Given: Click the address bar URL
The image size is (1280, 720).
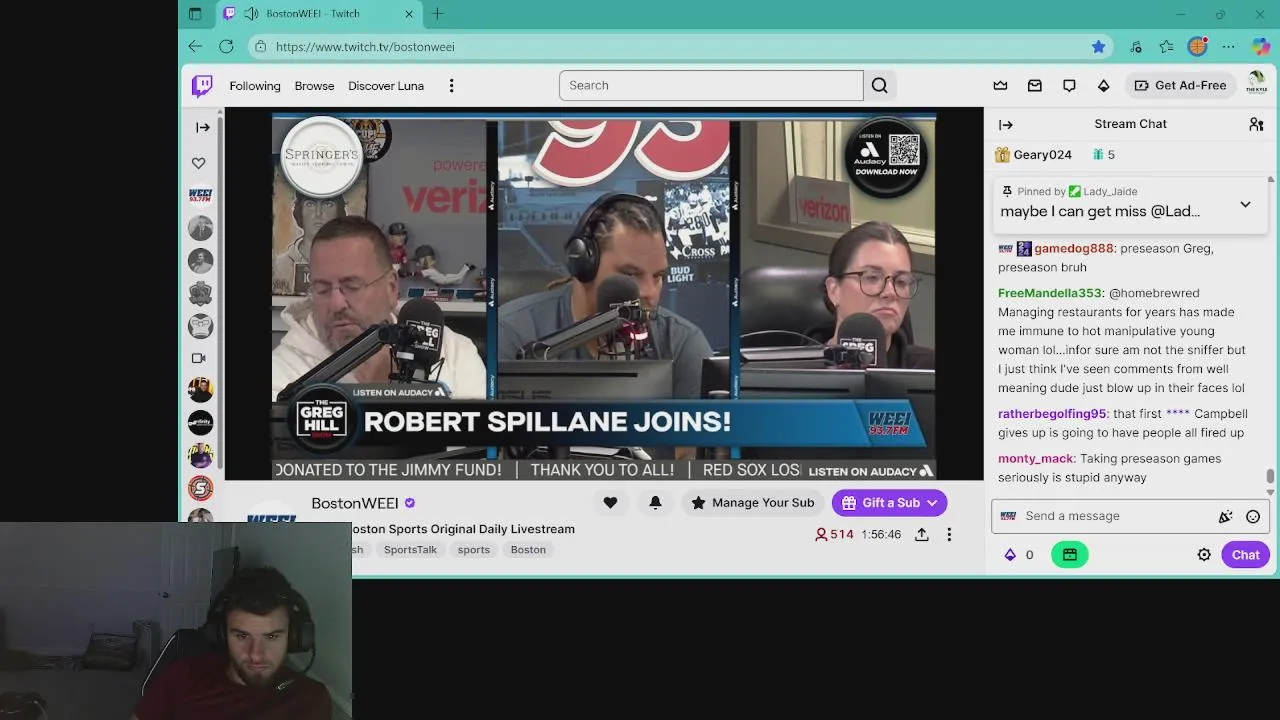Looking at the screenshot, I should pyautogui.click(x=365, y=47).
